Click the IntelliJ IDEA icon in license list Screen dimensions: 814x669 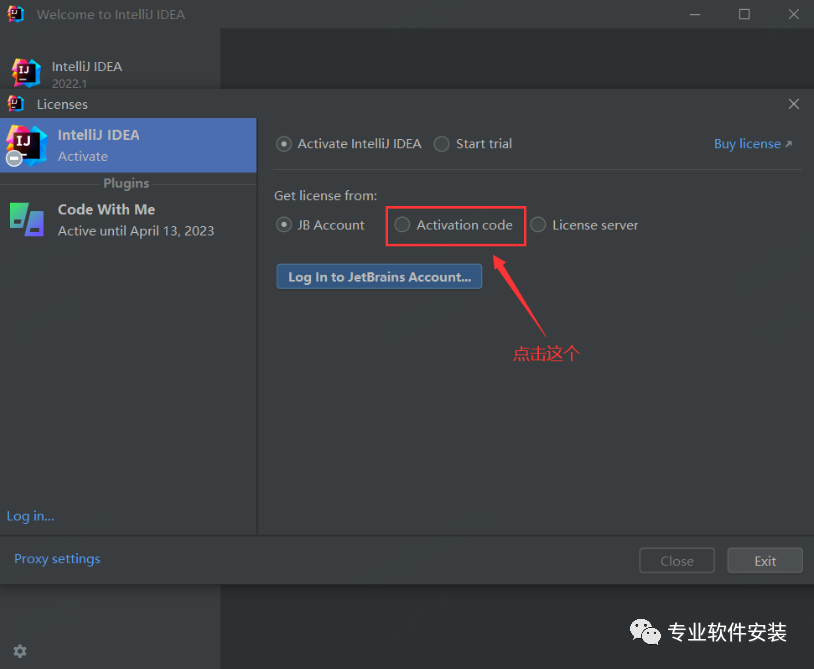tap(26, 145)
